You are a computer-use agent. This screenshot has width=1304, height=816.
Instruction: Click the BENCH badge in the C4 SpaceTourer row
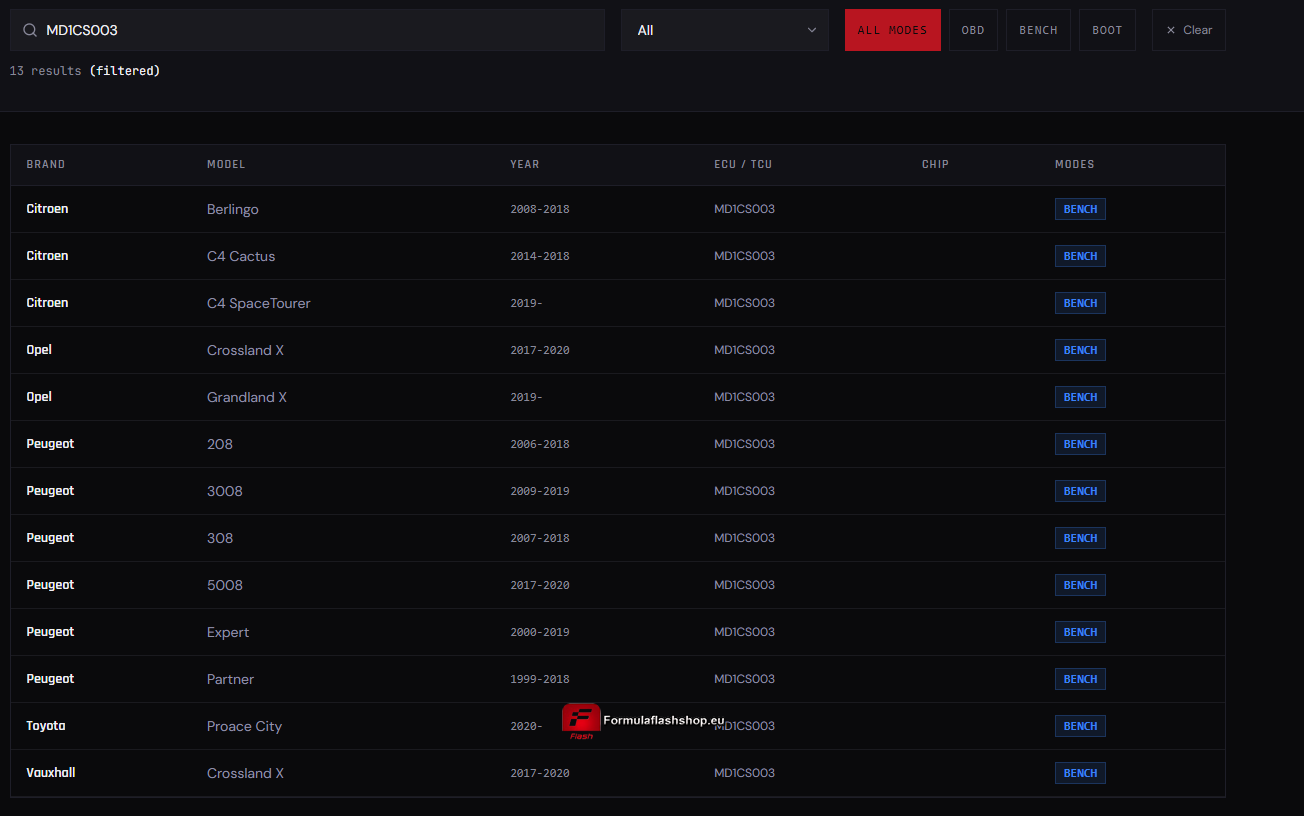1080,303
